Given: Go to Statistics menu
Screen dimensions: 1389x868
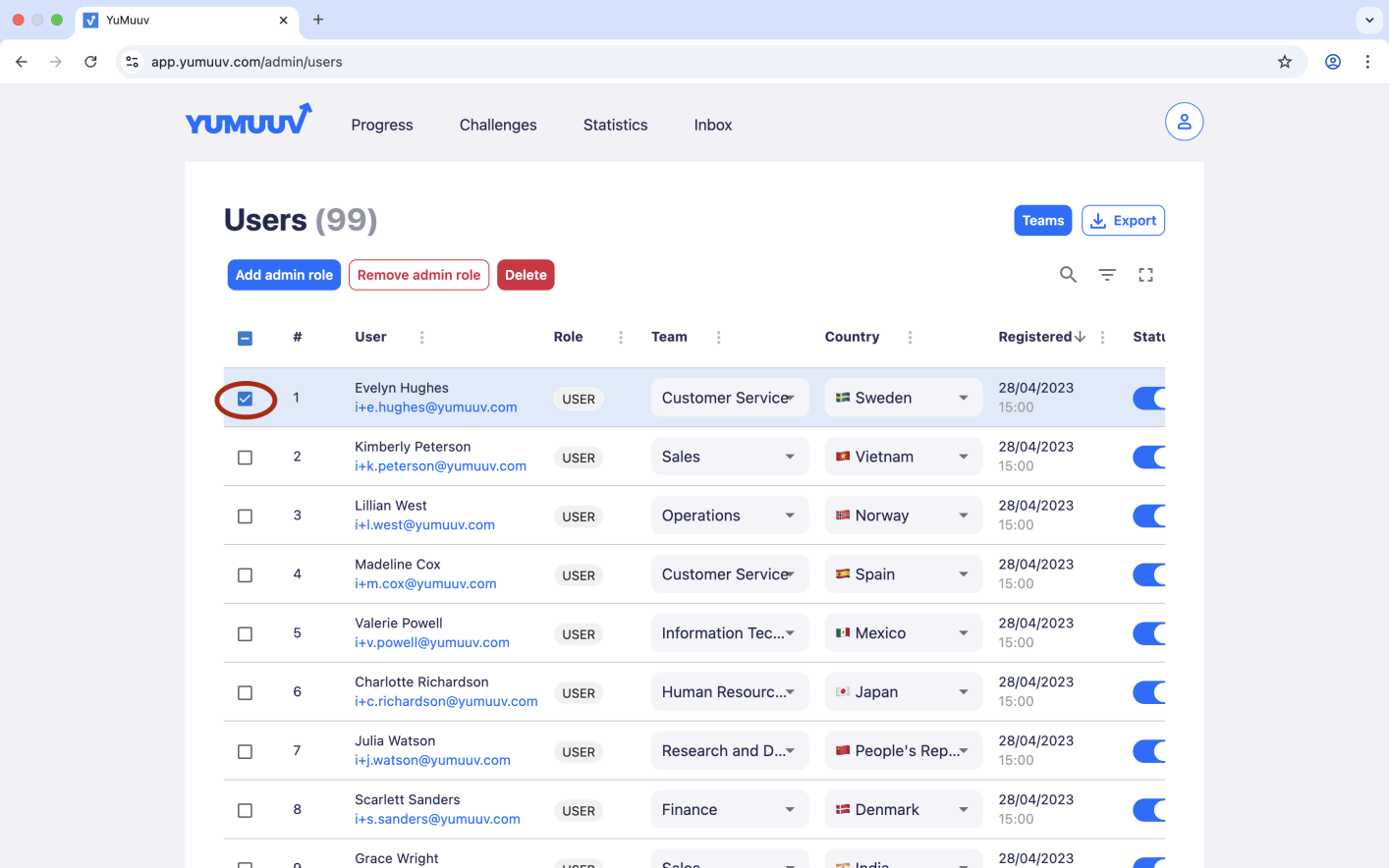Looking at the screenshot, I should click(x=616, y=125).
